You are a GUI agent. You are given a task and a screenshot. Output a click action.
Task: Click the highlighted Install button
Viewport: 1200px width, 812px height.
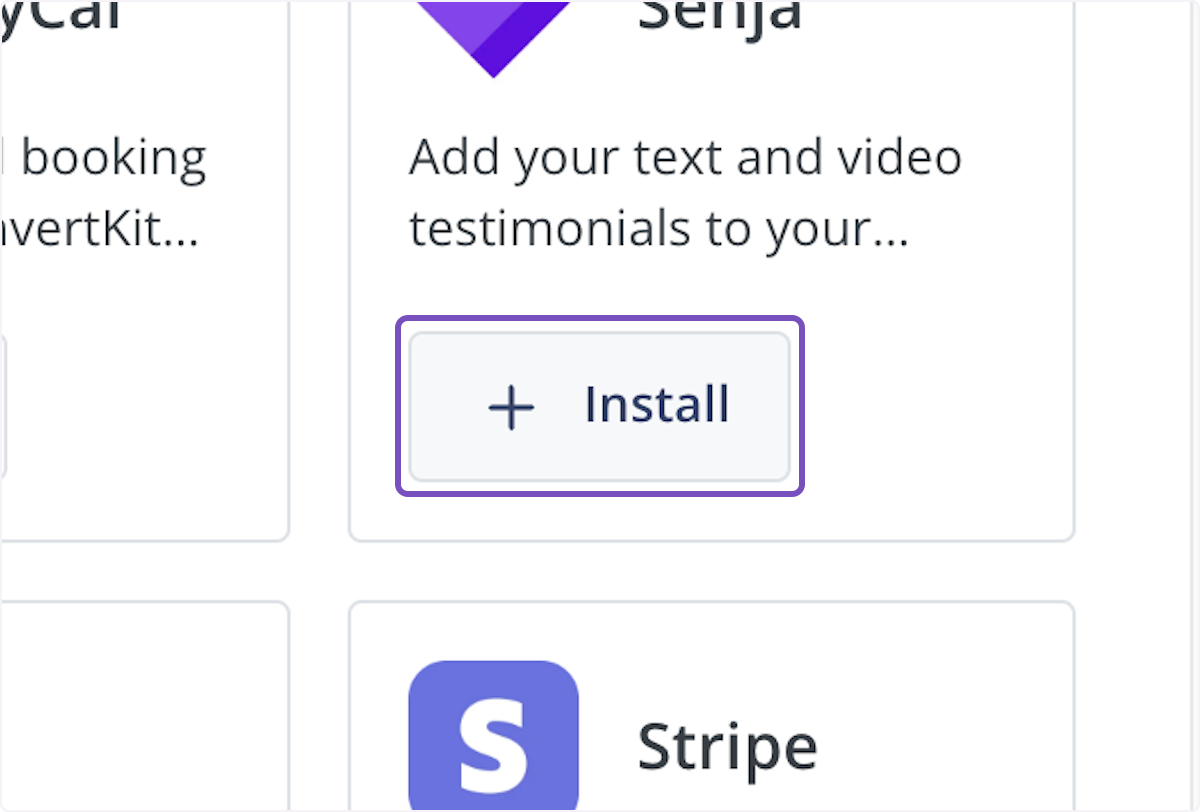600,406
